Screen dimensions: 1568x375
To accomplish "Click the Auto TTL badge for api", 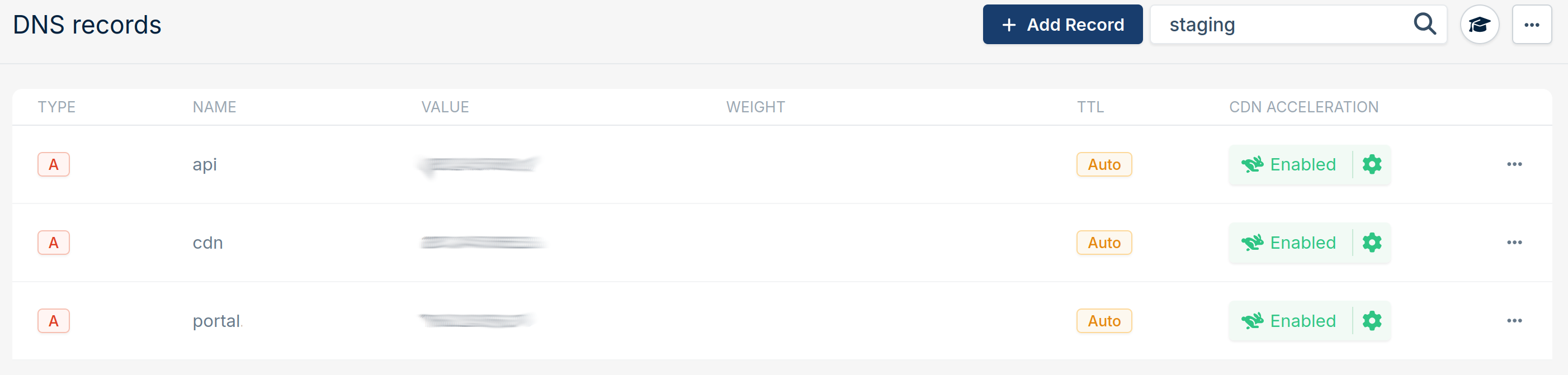I will [x=1103, y=164].
